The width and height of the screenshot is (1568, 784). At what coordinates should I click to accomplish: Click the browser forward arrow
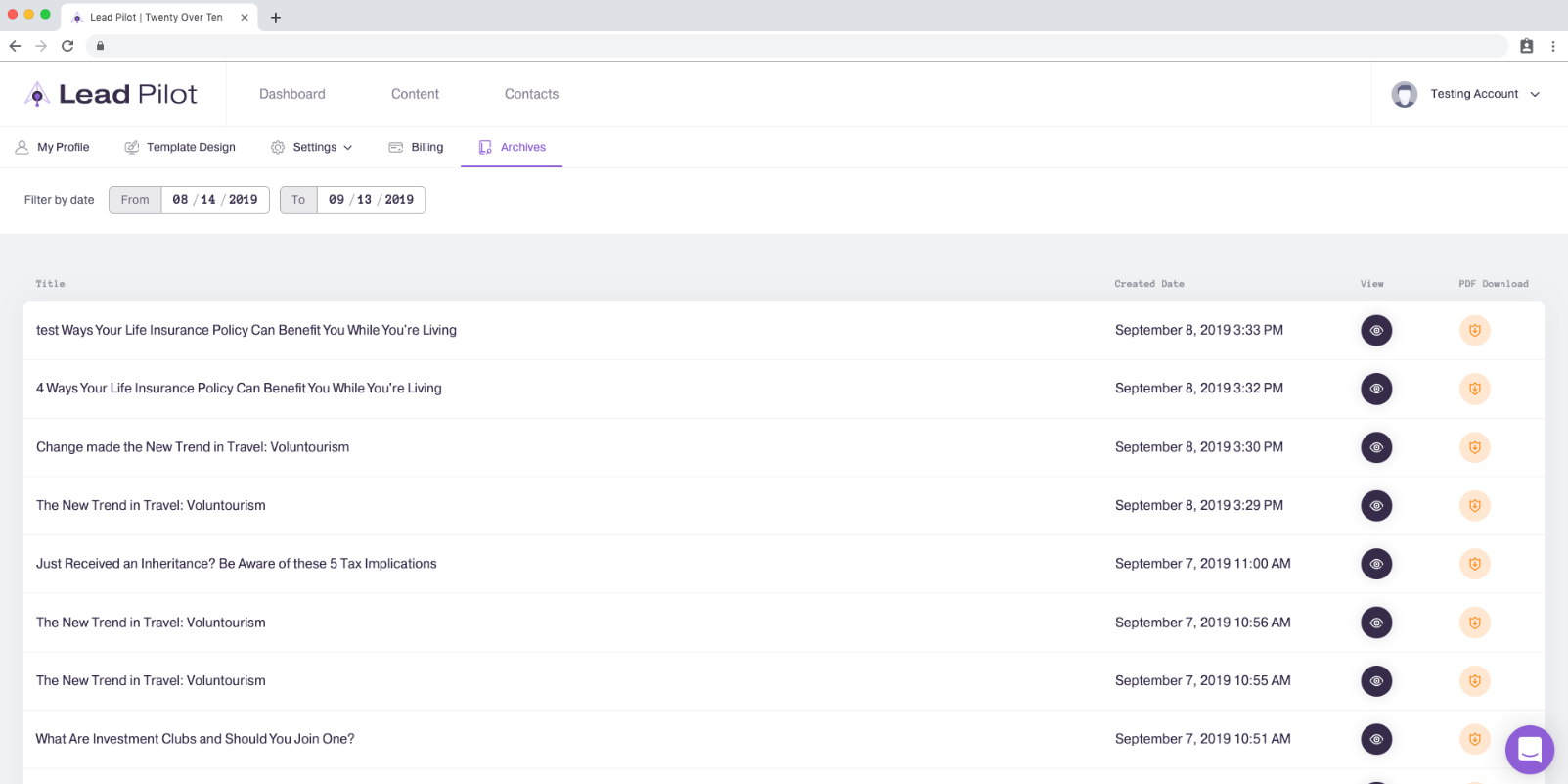coord(41,46)
